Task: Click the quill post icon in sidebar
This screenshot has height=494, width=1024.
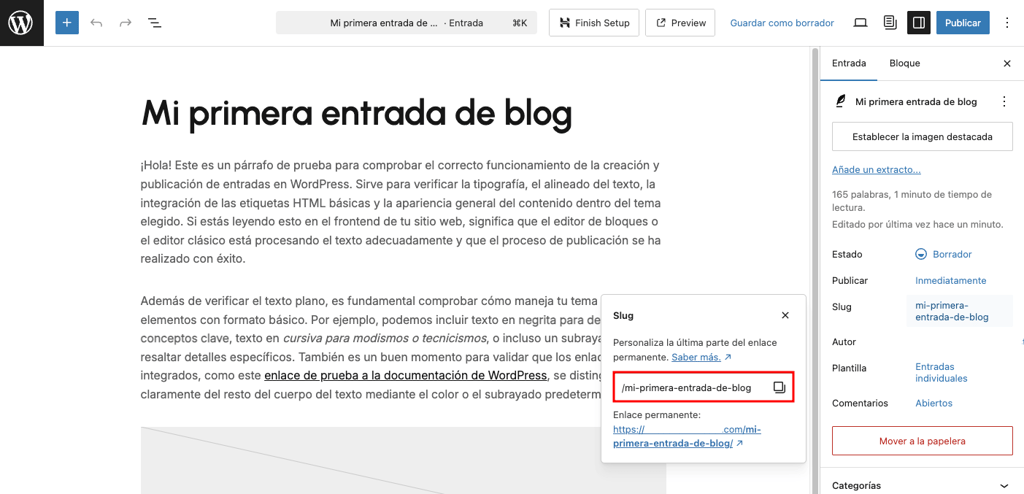Action: point(840,102)
